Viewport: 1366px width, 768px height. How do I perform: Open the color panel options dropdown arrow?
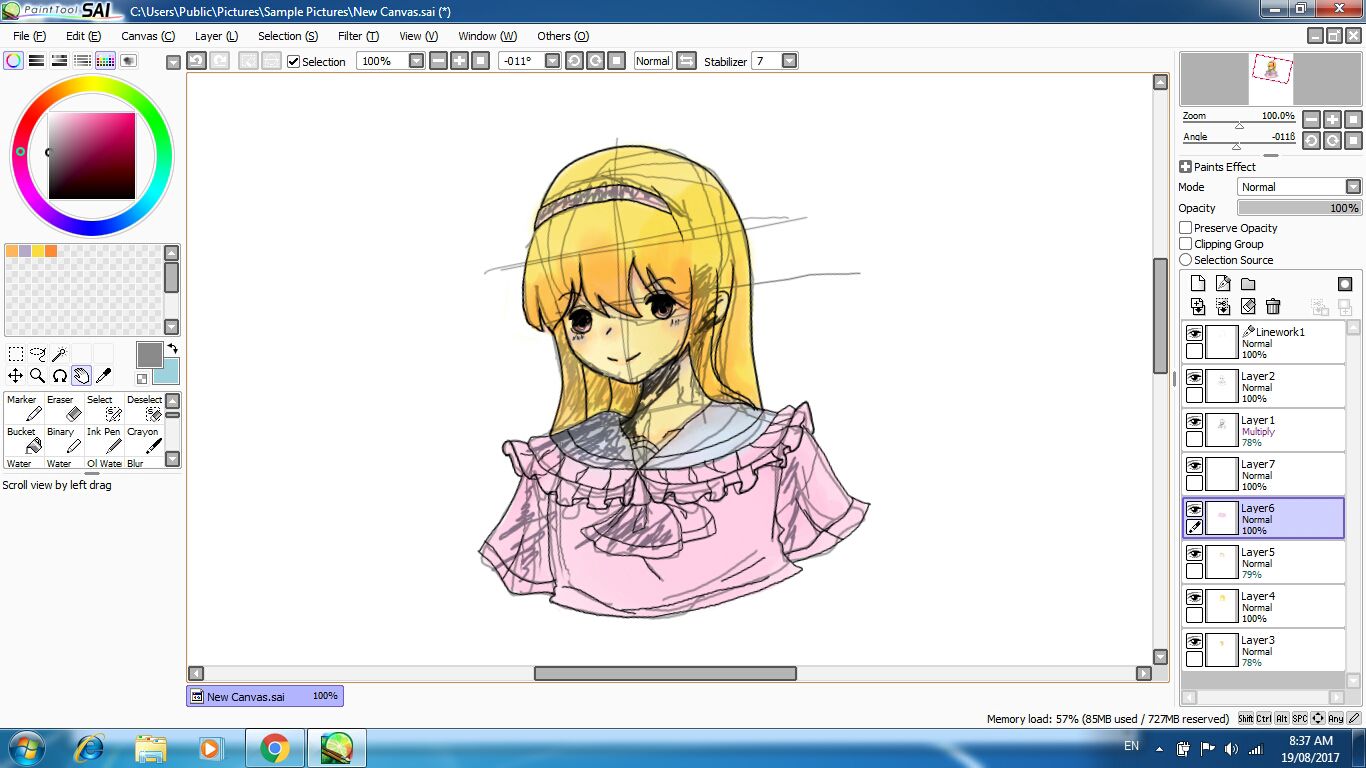click(173, 62)
